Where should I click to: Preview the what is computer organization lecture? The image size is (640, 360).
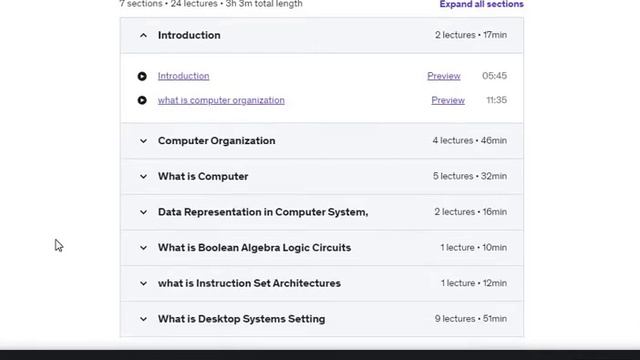click(448, 100)
